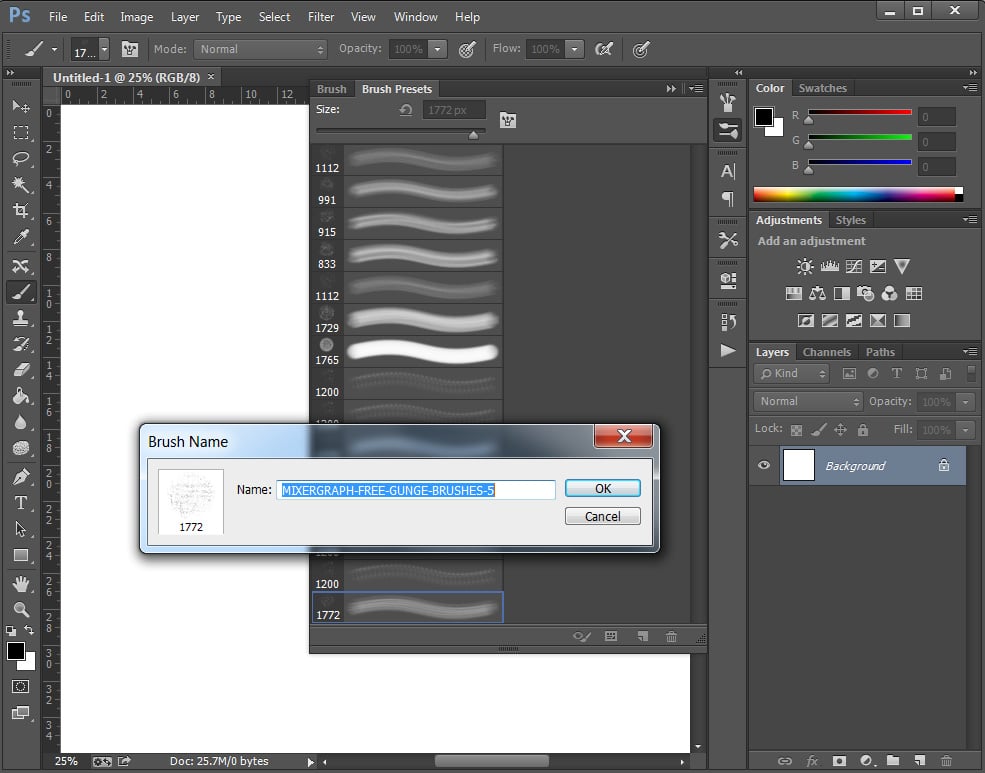Select the Eyedropper tool
This screenshot has width=985, height=773.
(x=21, y=238)
